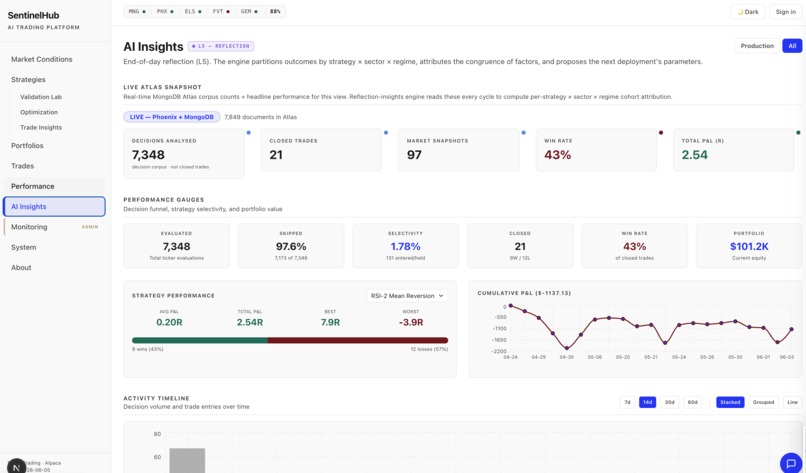
Task: Click the PHX status indicator
Action: click(165, 11)
